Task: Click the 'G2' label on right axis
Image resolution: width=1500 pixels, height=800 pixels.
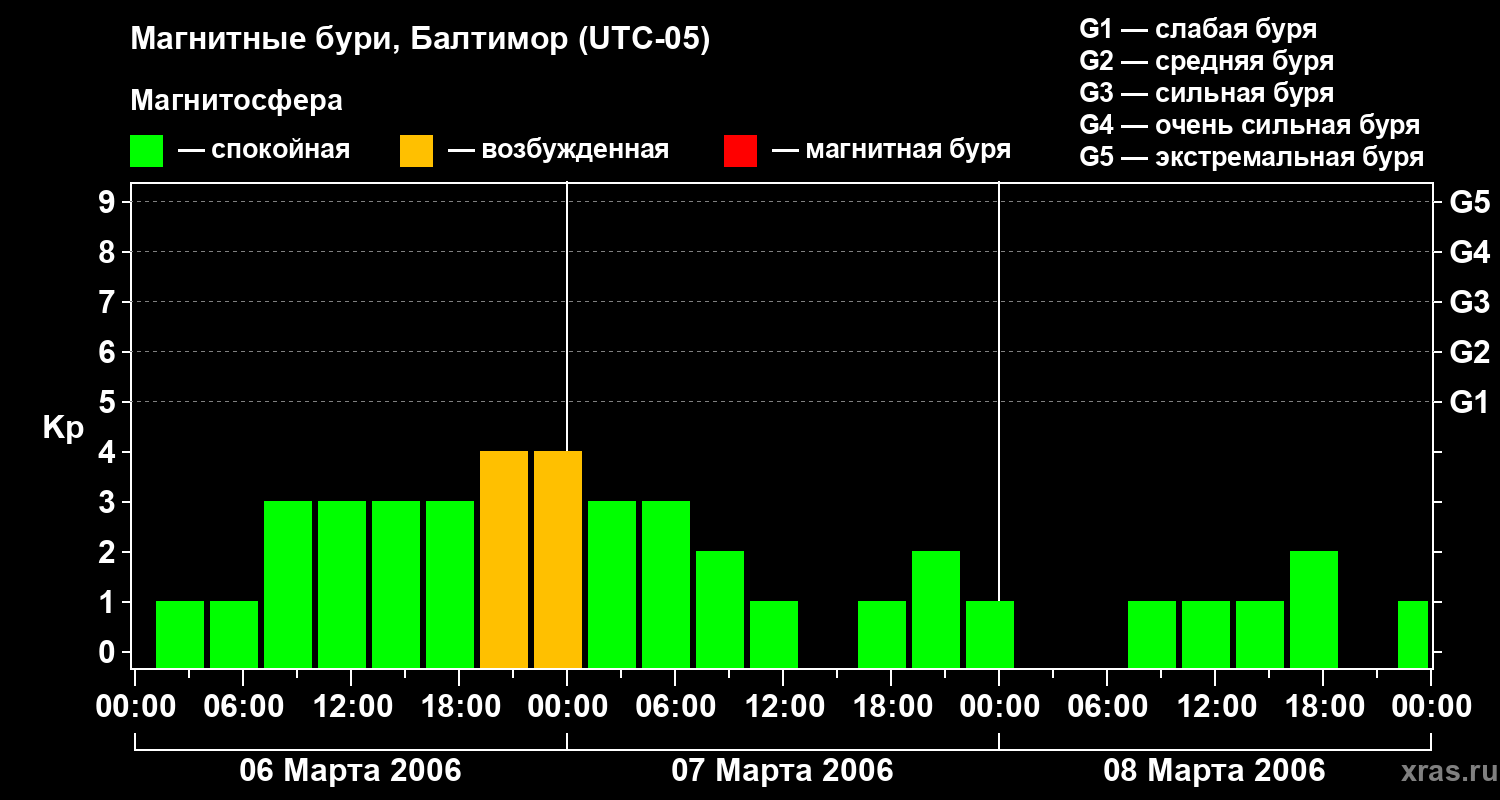Action: [1470, 352]
